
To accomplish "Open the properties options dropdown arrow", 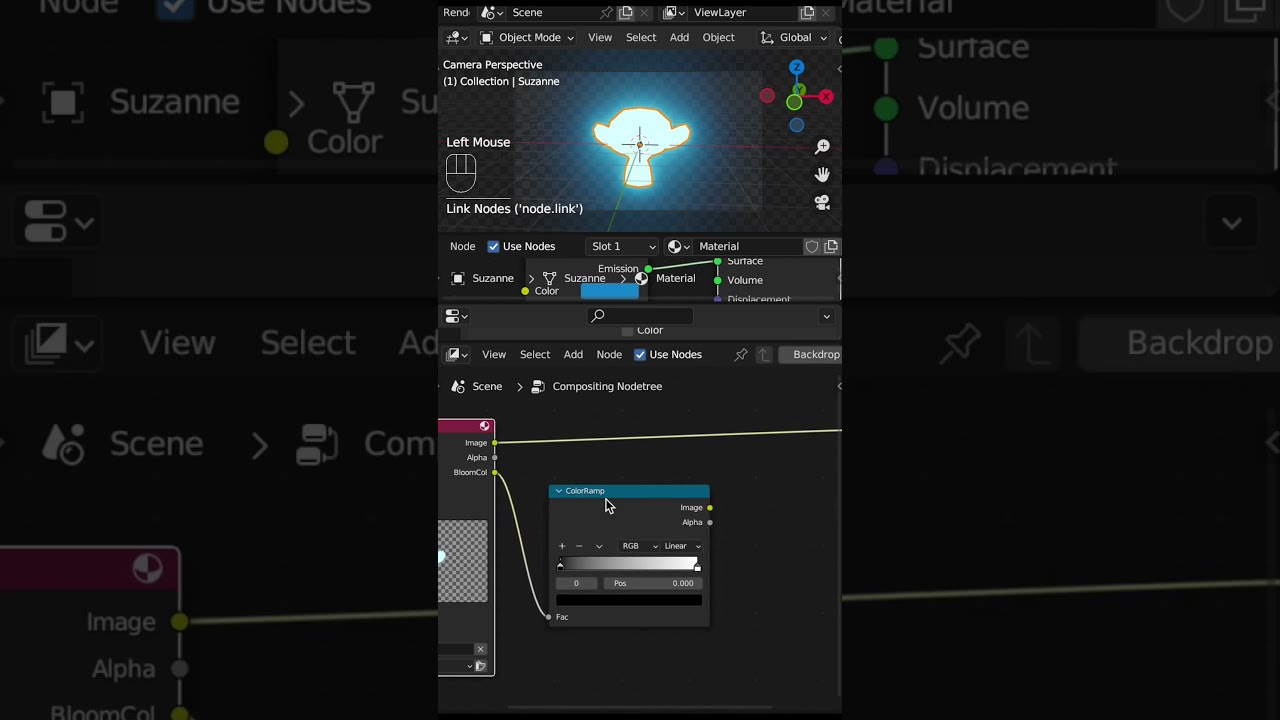I will [x=826, y=316].
